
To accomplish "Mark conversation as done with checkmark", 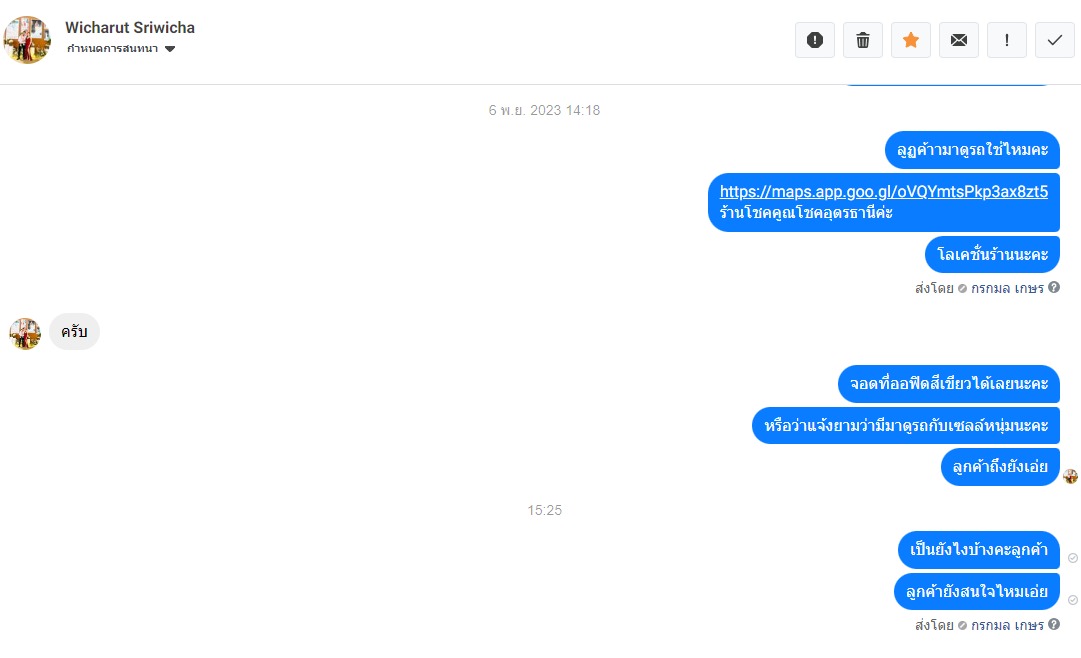I will coord(1055,40).
